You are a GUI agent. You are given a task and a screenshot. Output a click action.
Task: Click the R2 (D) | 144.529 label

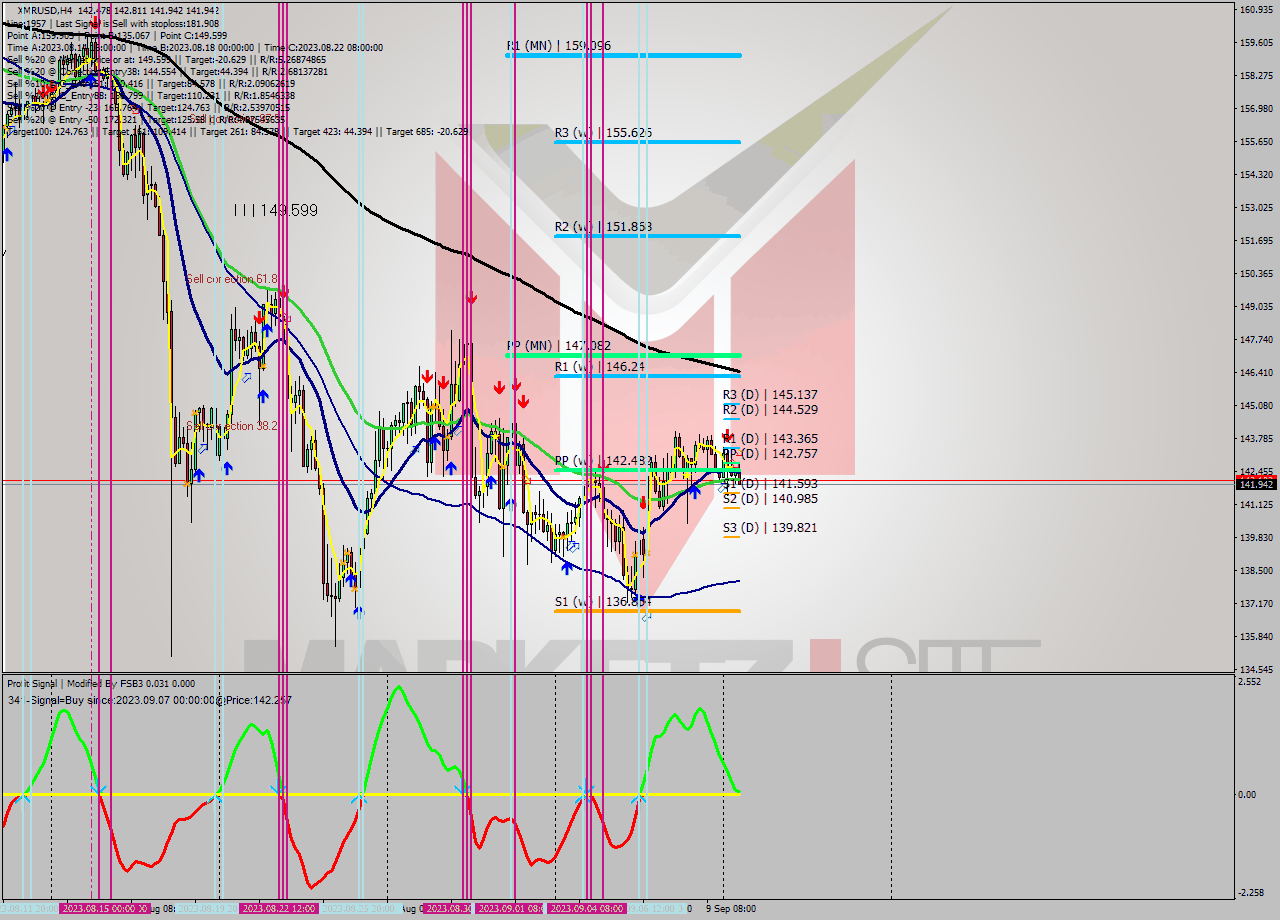(770, 409)
